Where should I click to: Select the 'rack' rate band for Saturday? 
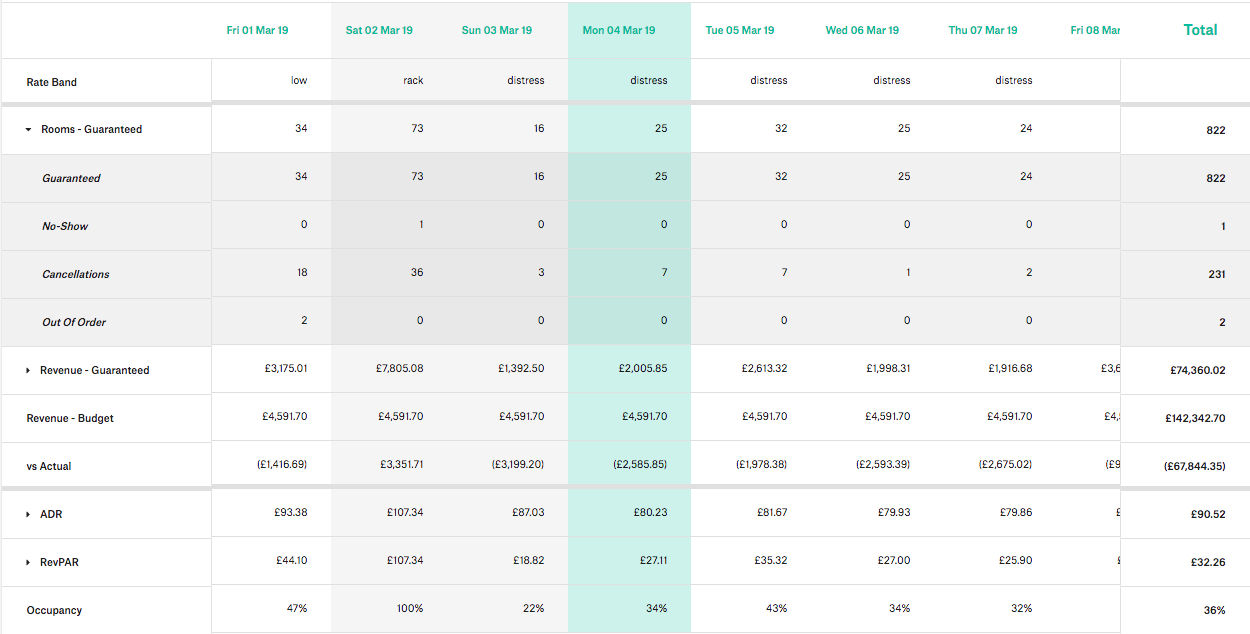click(413, 81)
